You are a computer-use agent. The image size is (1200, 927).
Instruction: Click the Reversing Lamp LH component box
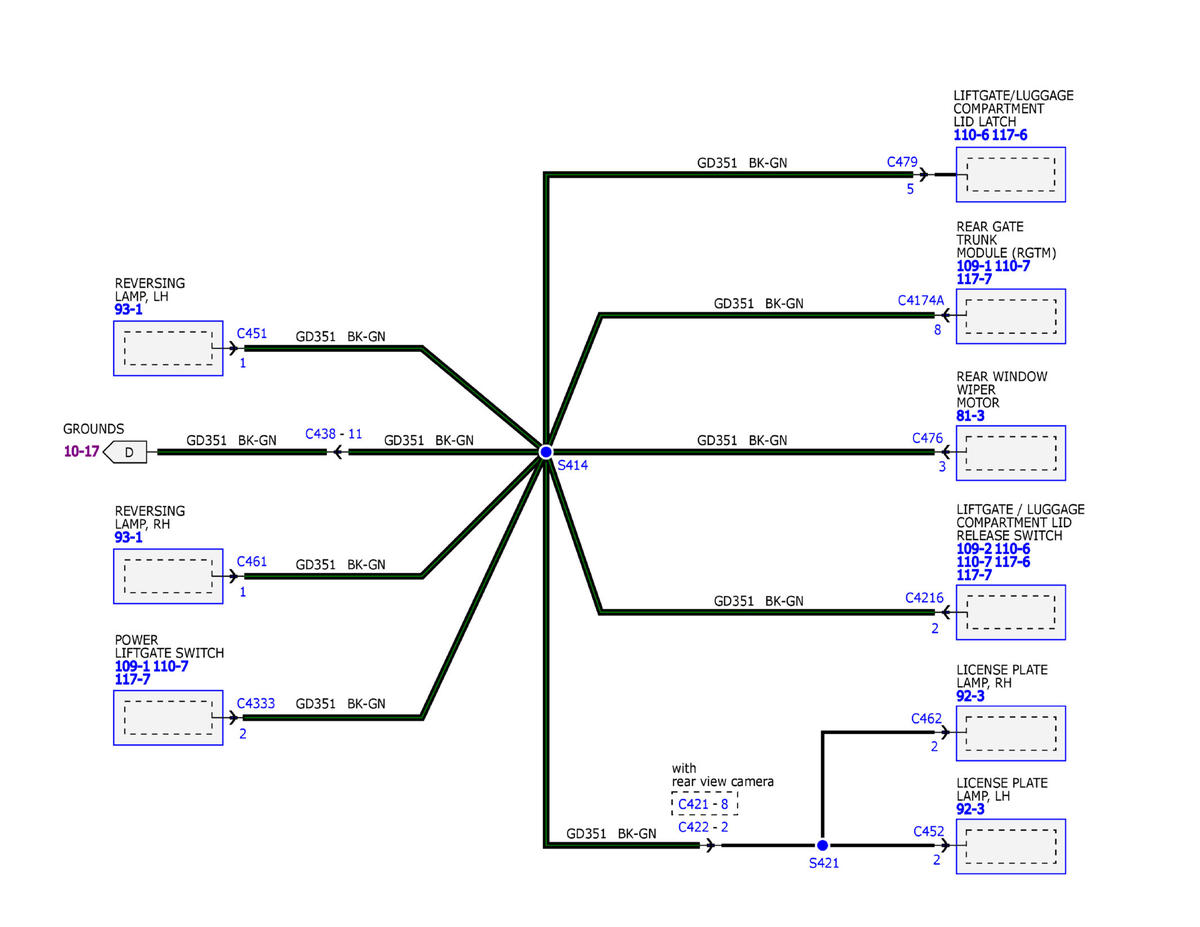tap(168, 348)
